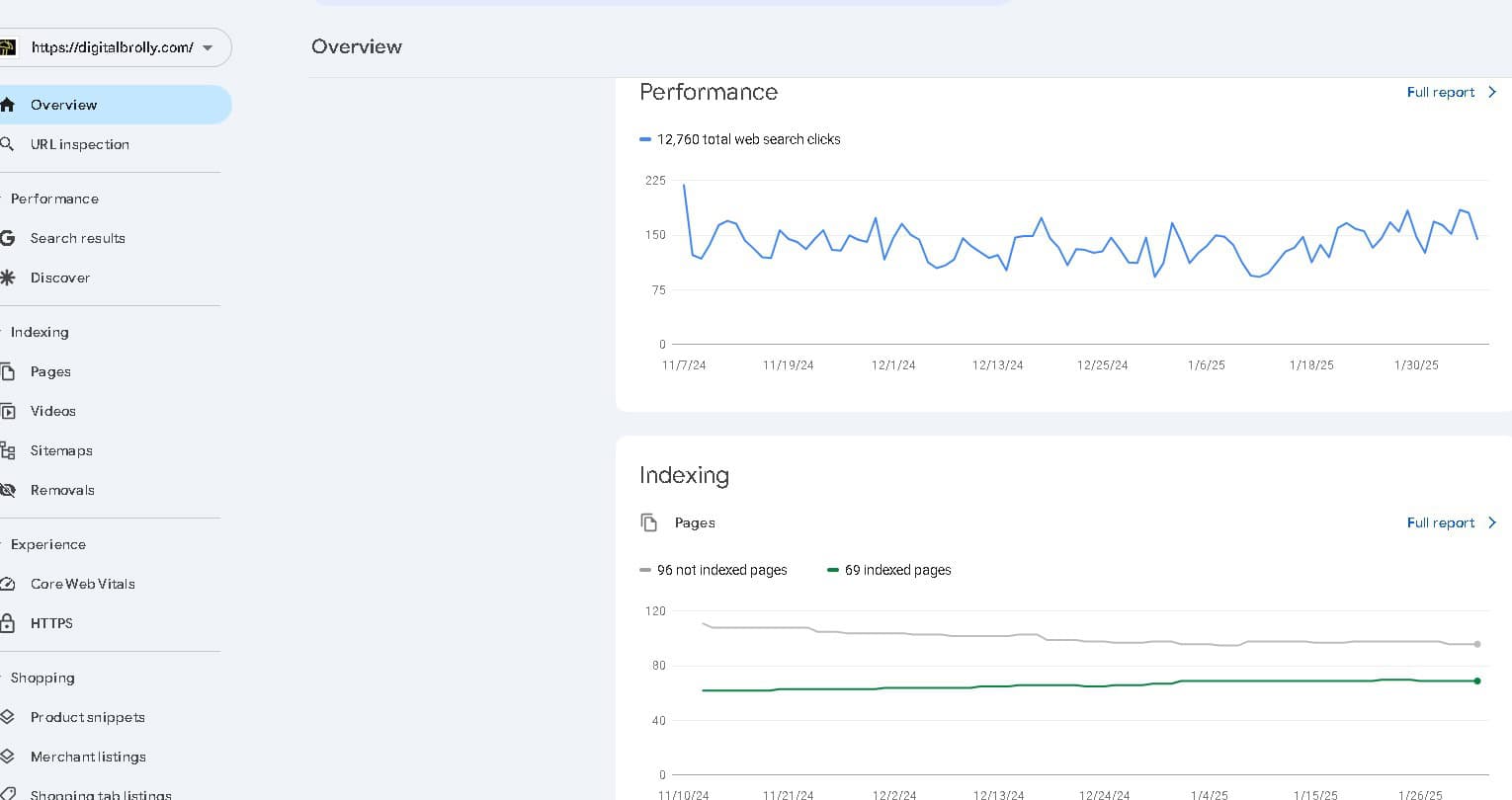Click the Pages indexing icon
Viewport: 1512px width, 800px height.
pyautogui.click(x=8, y=371)
